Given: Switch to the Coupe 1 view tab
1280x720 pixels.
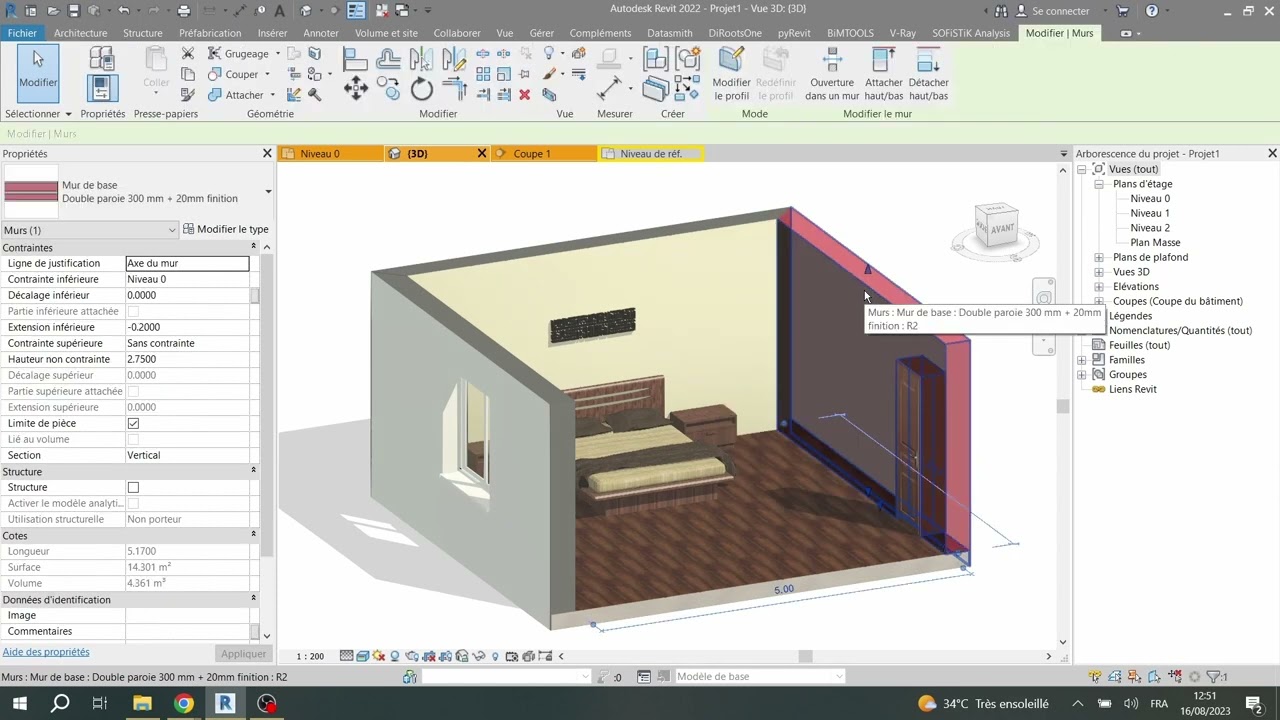Looking at the screenshot, I should tap(532, 154).
